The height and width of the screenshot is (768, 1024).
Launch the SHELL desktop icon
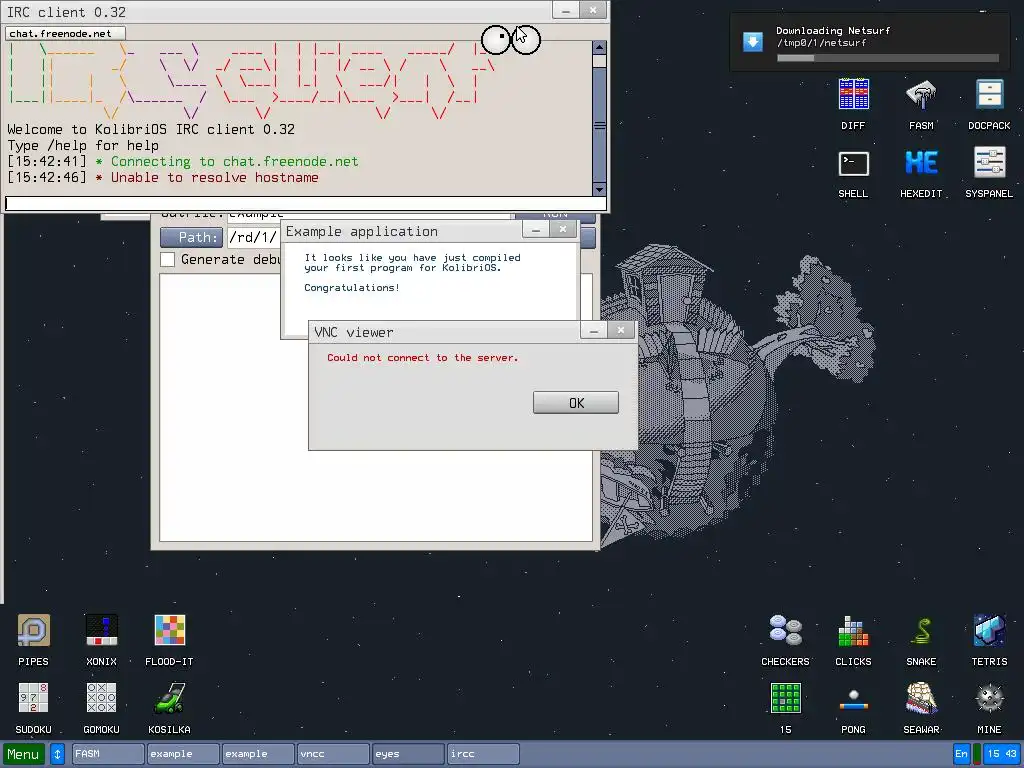pyautogui.click(x=853, y=163)
